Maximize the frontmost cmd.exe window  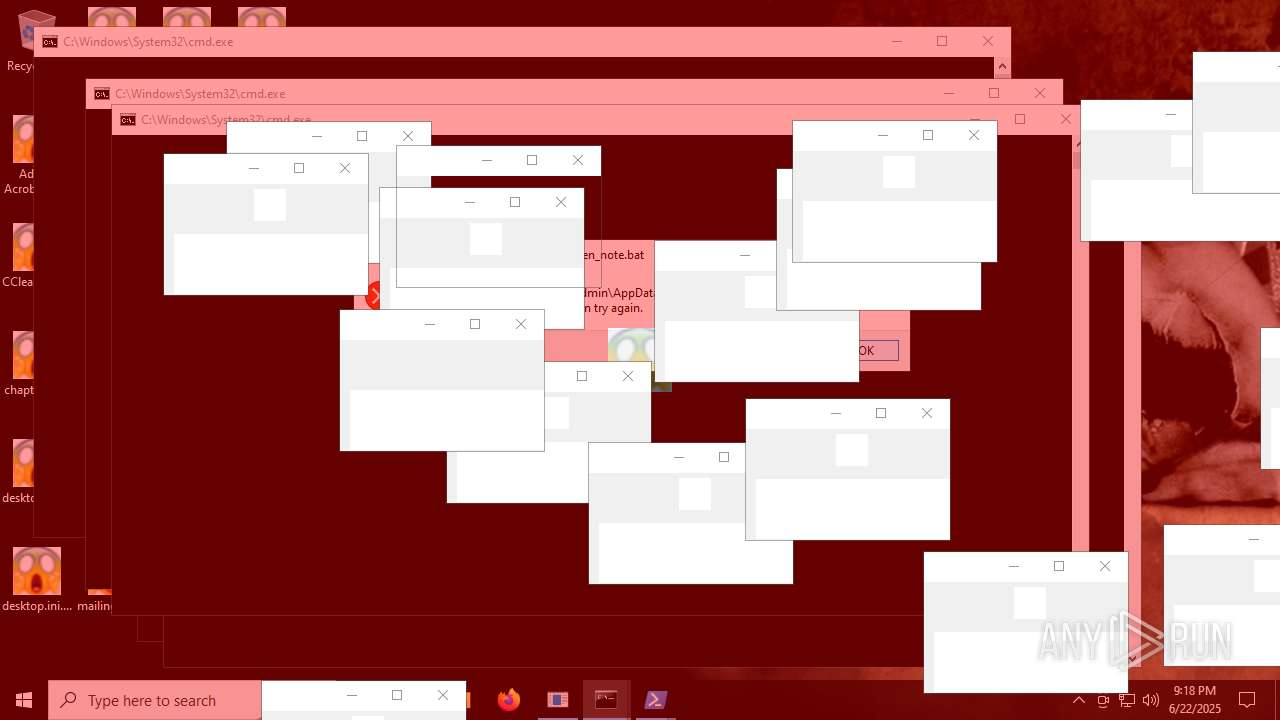[1020, 119]
